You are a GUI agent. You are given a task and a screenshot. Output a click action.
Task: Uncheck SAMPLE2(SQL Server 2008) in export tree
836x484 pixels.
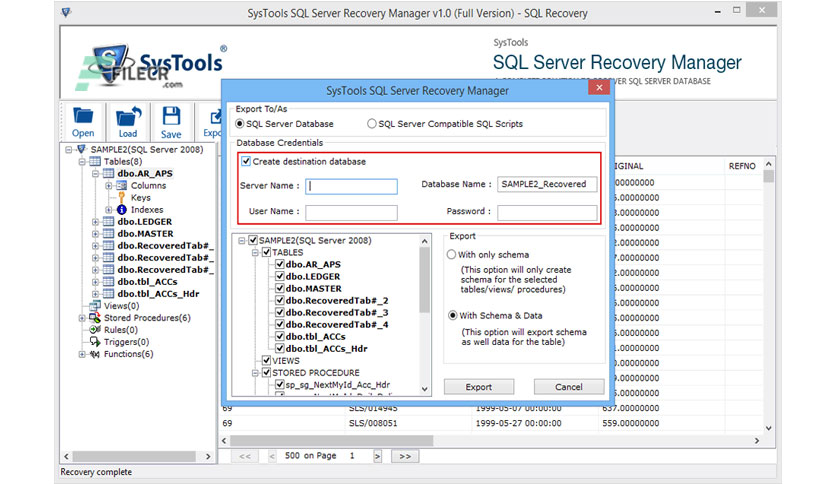pyautogui.click(x=253, y=240)
